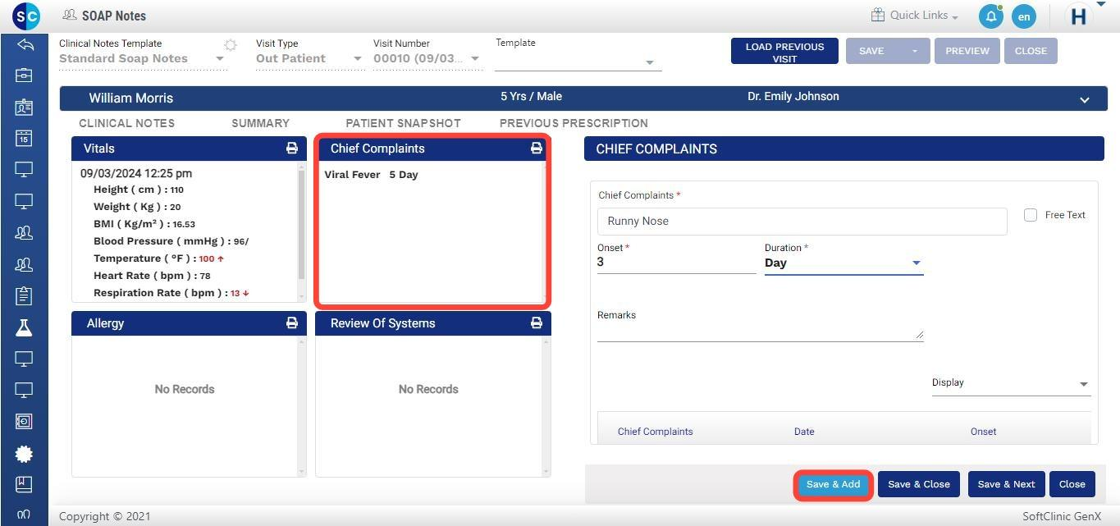This screenshot has width=1120, height=526.
Task: Click the gear icon beside Clinical Notes Template
Action: click(x=230, y=45)
